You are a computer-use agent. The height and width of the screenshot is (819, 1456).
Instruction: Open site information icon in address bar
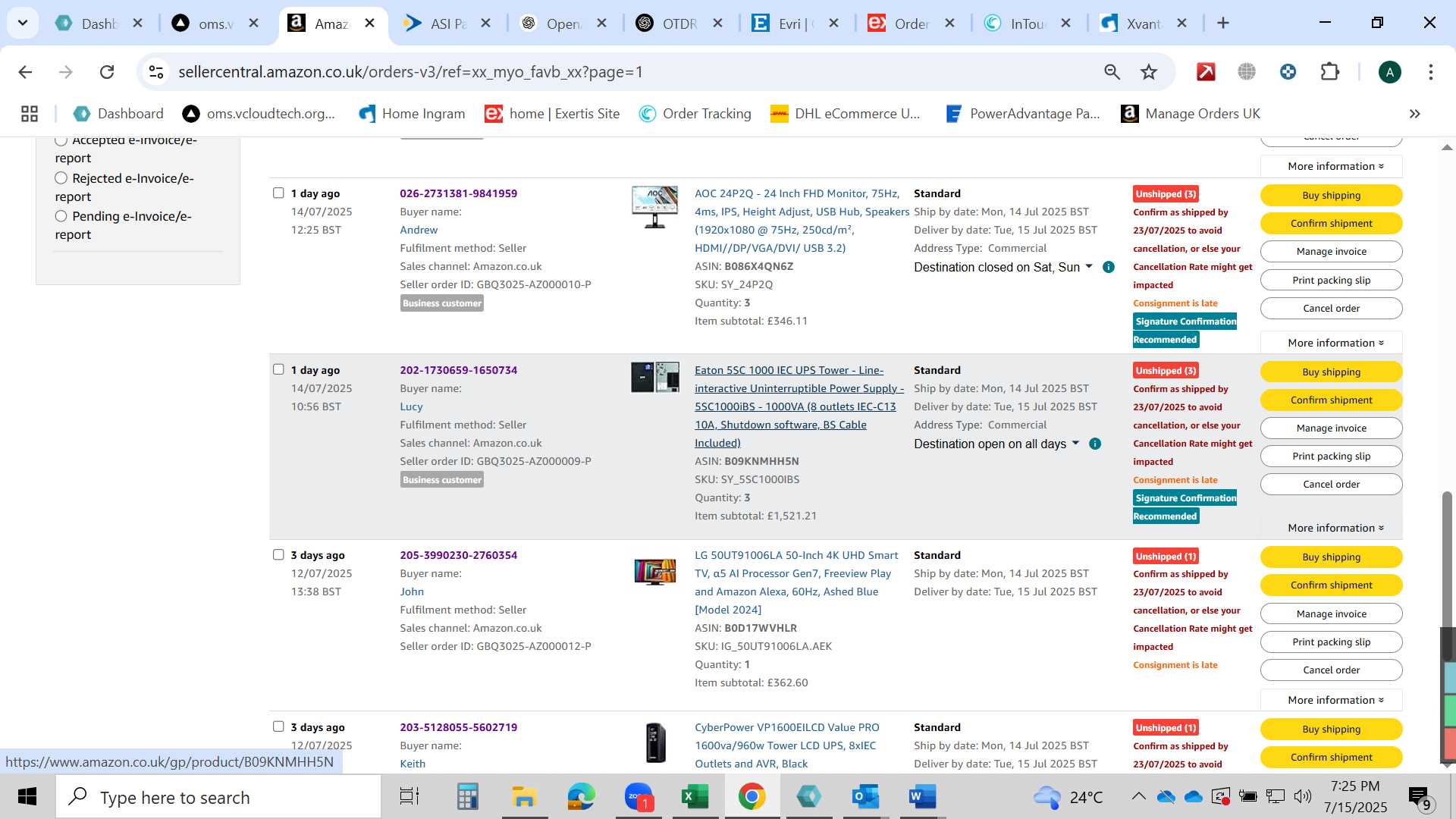coord(156,72)
